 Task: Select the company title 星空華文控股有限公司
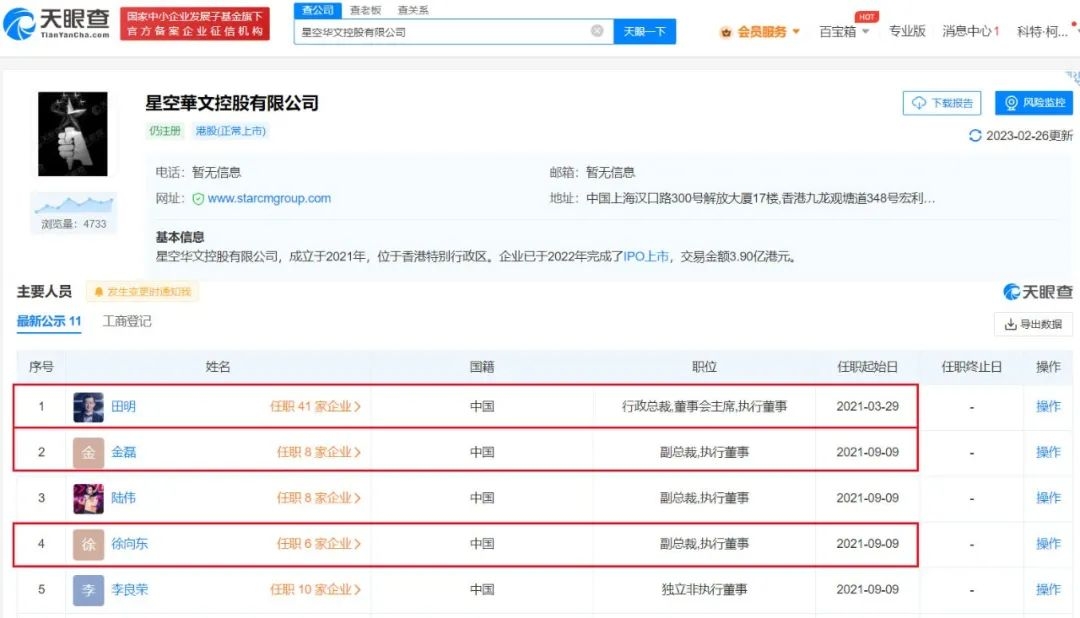(x=231, y=103)
